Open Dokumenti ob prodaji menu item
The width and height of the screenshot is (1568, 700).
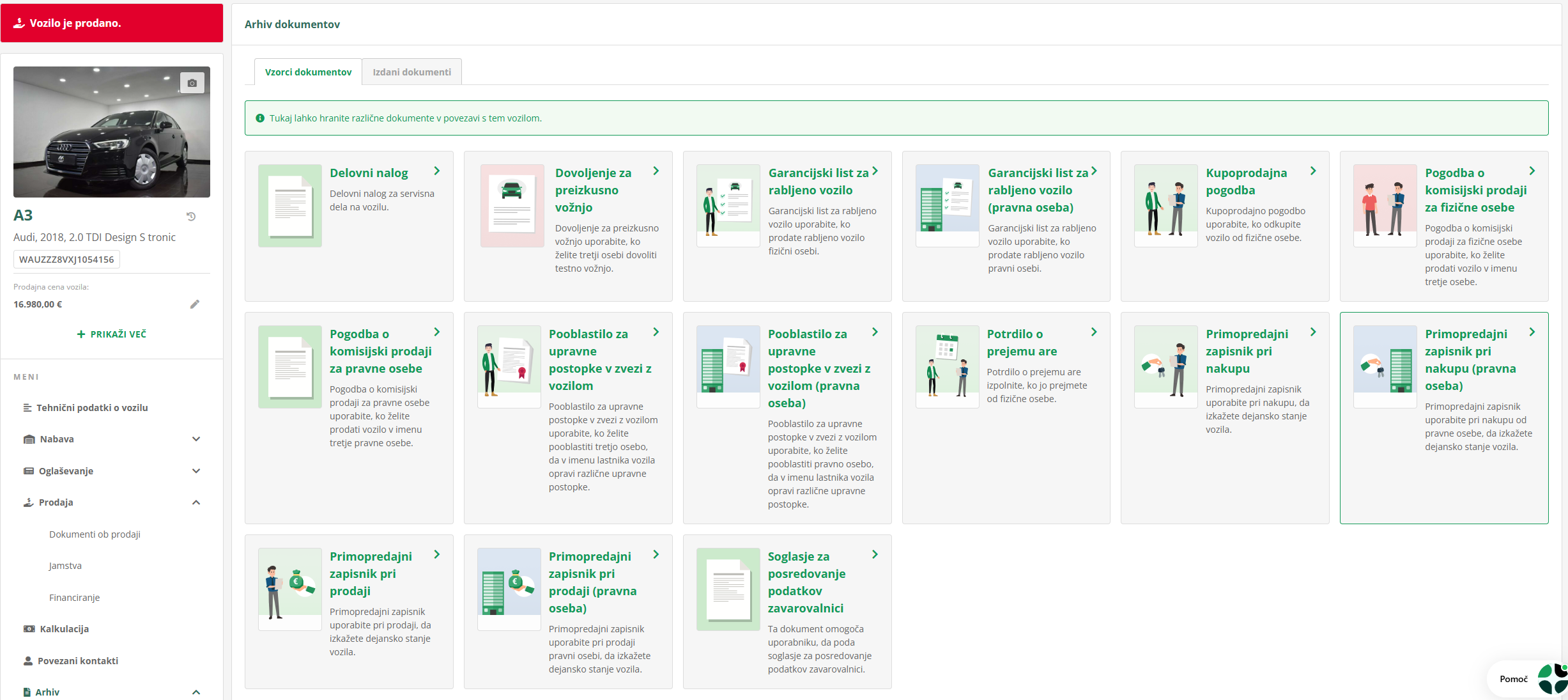click(95, 534)
